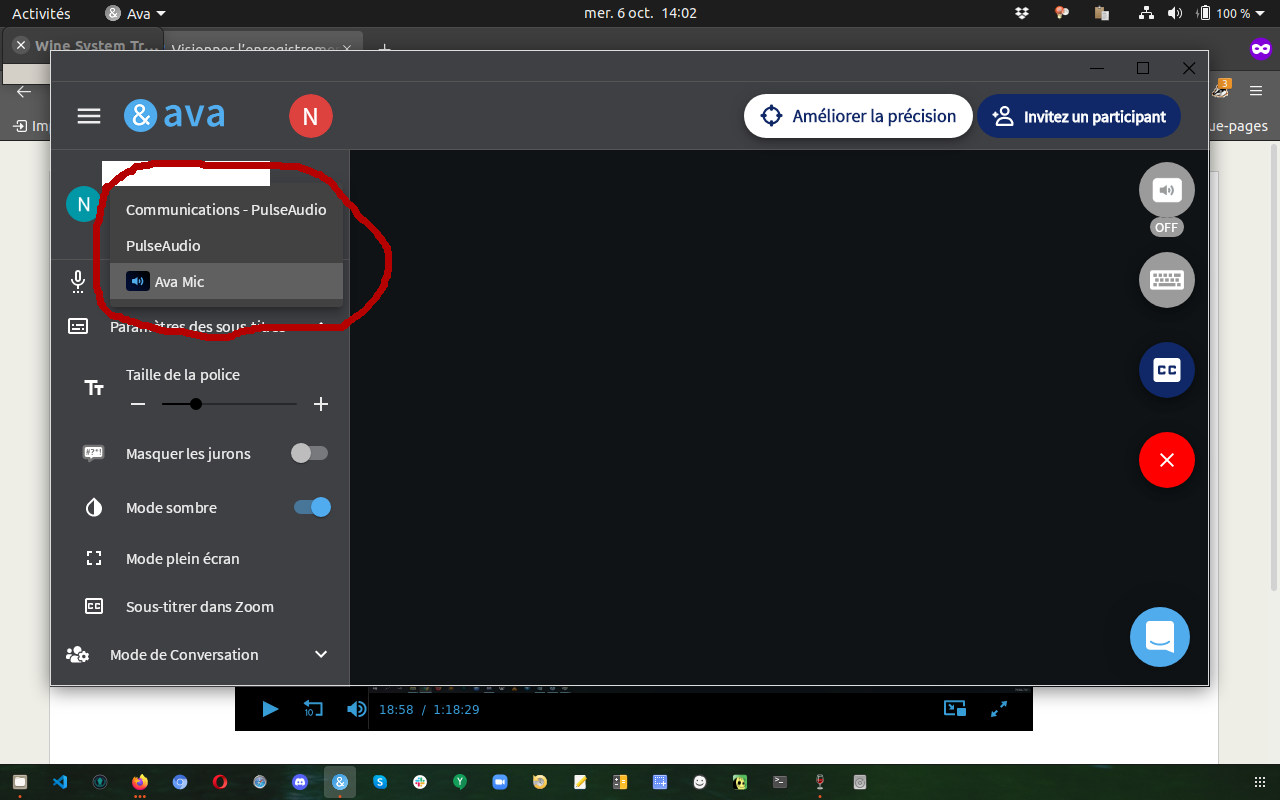Select the PulseAudio microphone option
This screenshot has height=800, width=1280.
pyautogui.click(x=226, y=246)
